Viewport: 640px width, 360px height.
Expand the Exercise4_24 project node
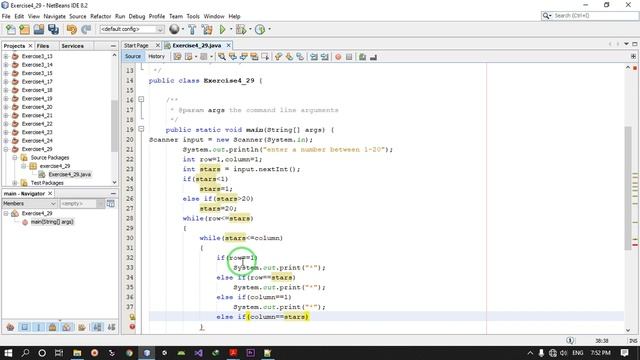coord(6,140)
